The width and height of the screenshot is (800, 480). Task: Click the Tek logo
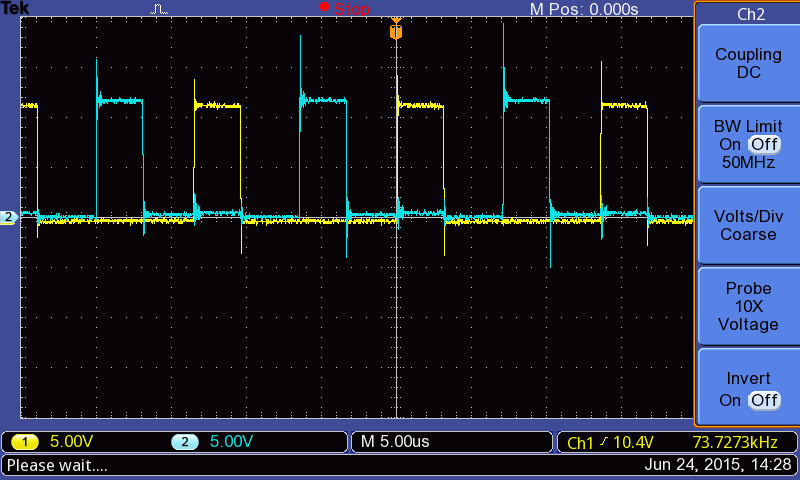[x=15, y=8]
